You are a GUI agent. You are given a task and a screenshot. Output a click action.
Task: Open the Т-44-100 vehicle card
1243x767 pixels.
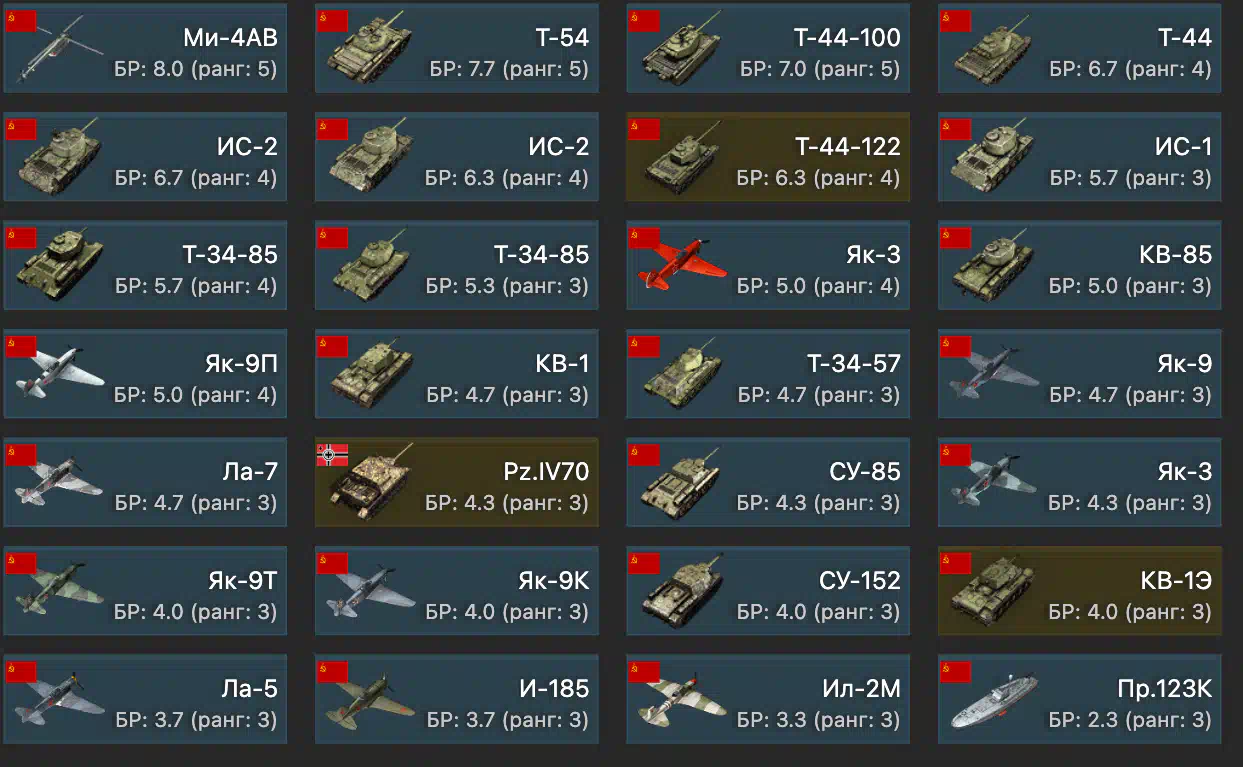click(x=768, y=49)
